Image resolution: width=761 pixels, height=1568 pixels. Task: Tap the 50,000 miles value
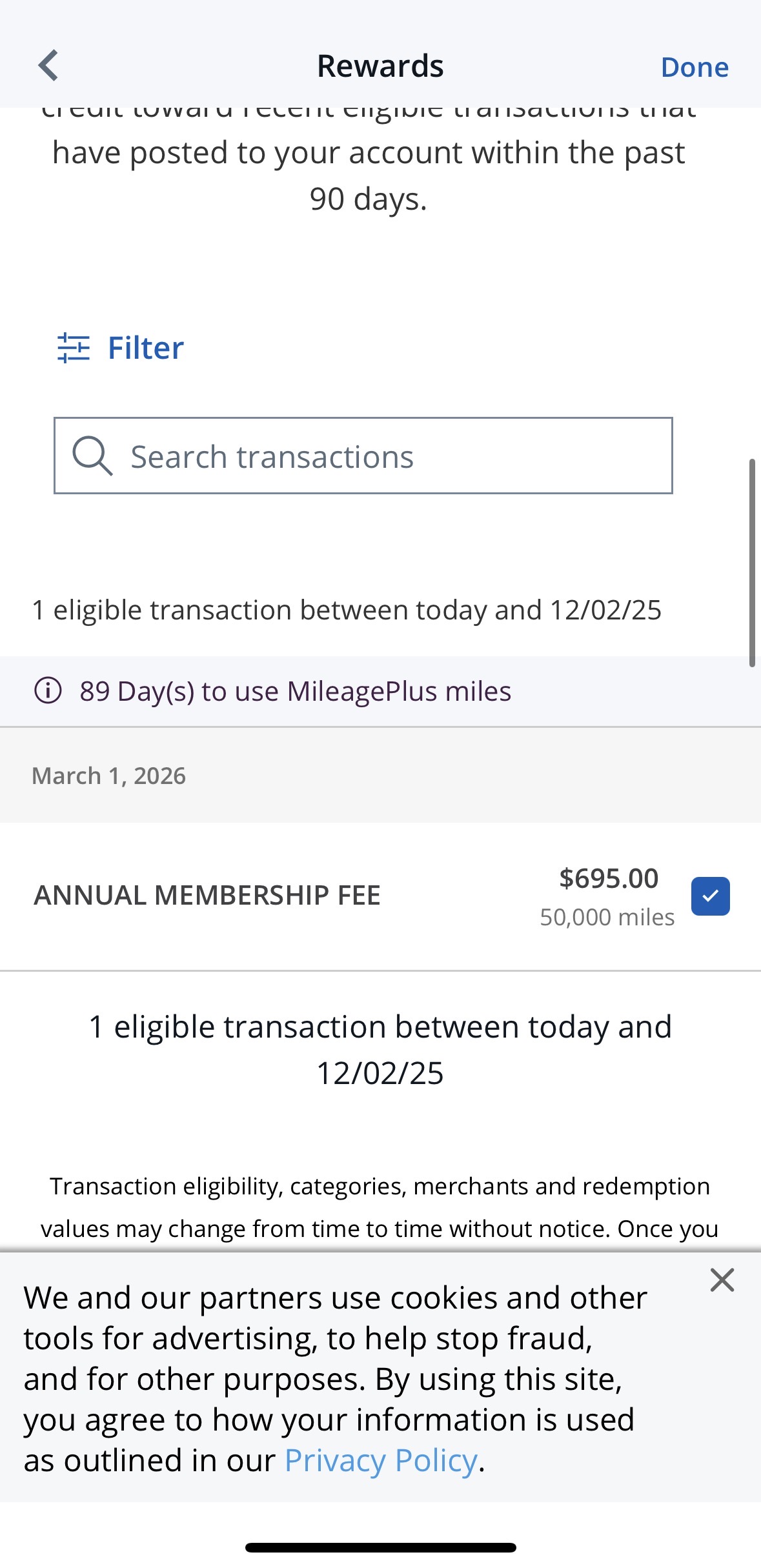tap(607, 918)
